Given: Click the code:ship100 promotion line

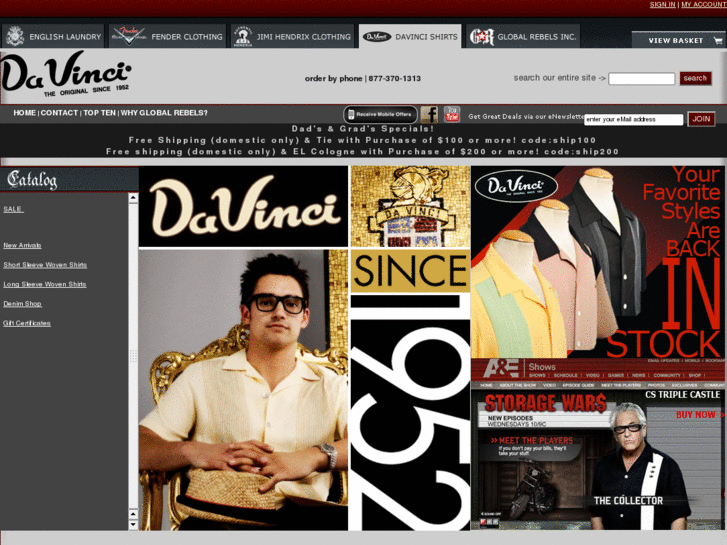Looking at the screenshot, I should (x=362, y=140).
